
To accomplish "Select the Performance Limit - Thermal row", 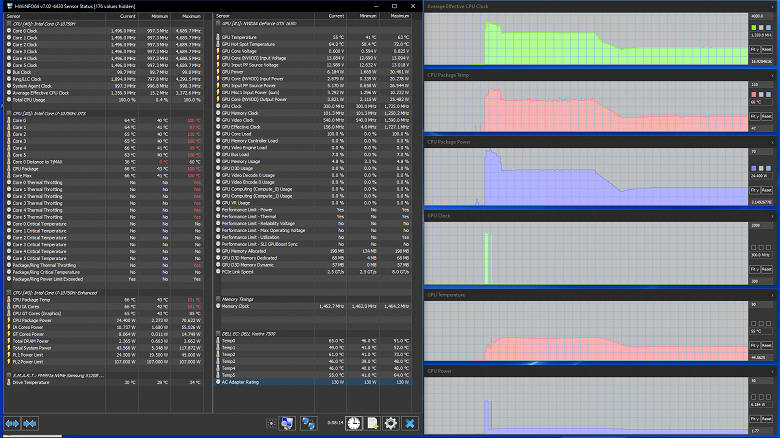I will [x=313, y=217].
